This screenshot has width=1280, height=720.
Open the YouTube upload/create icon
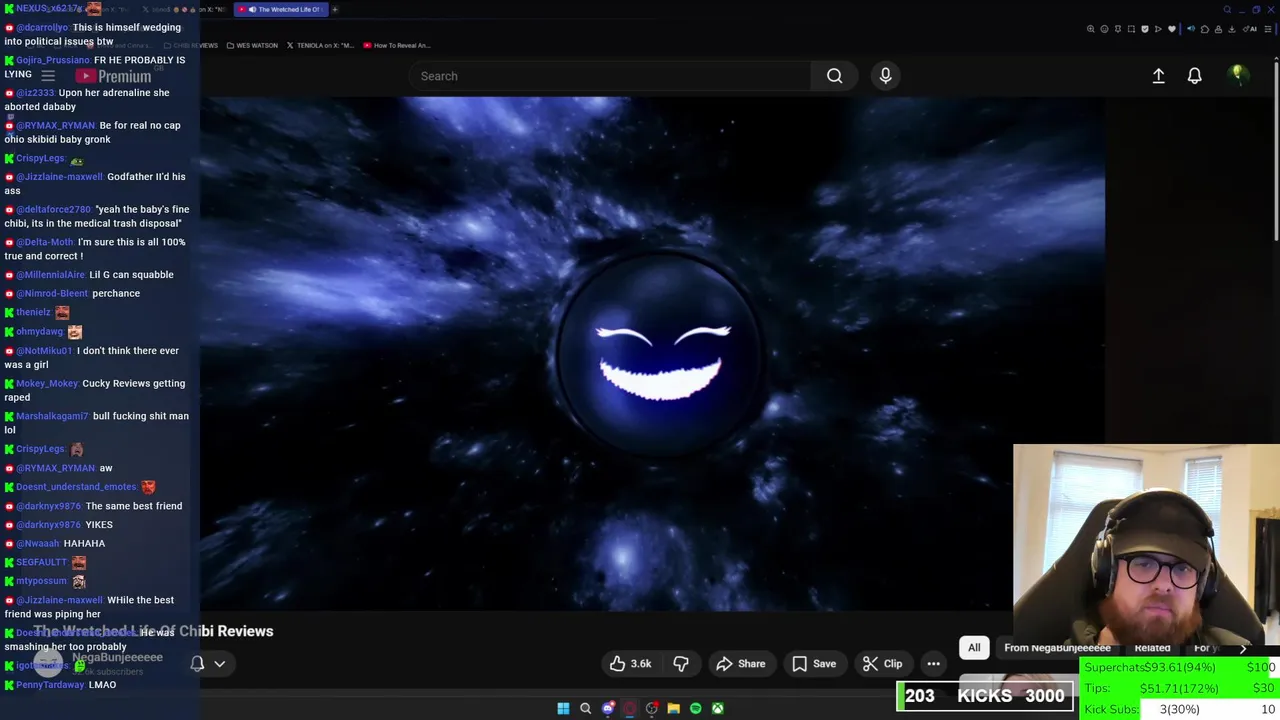pyautogui.click(x=1158, y=76)
